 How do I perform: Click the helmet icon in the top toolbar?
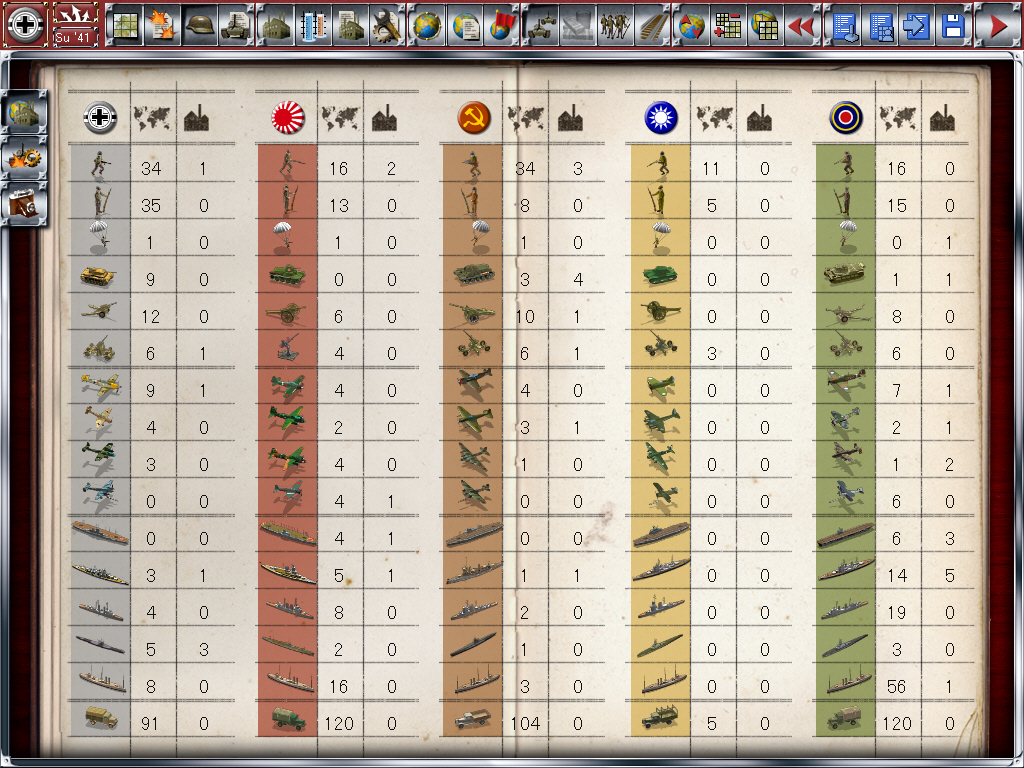tap(201, 25)
